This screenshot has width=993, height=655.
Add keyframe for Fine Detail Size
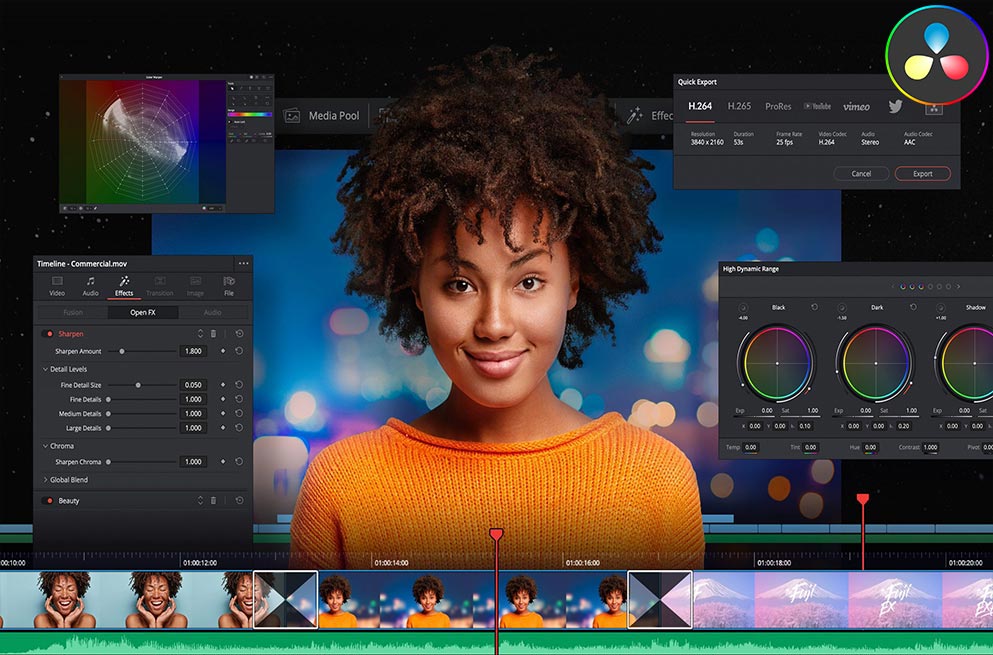pyautogui.click(x=223, y=385)
